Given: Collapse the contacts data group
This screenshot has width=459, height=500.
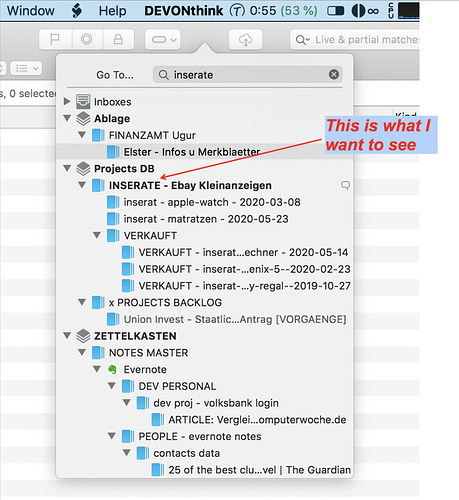Looking at the screenshot, I should click(127, 452).
